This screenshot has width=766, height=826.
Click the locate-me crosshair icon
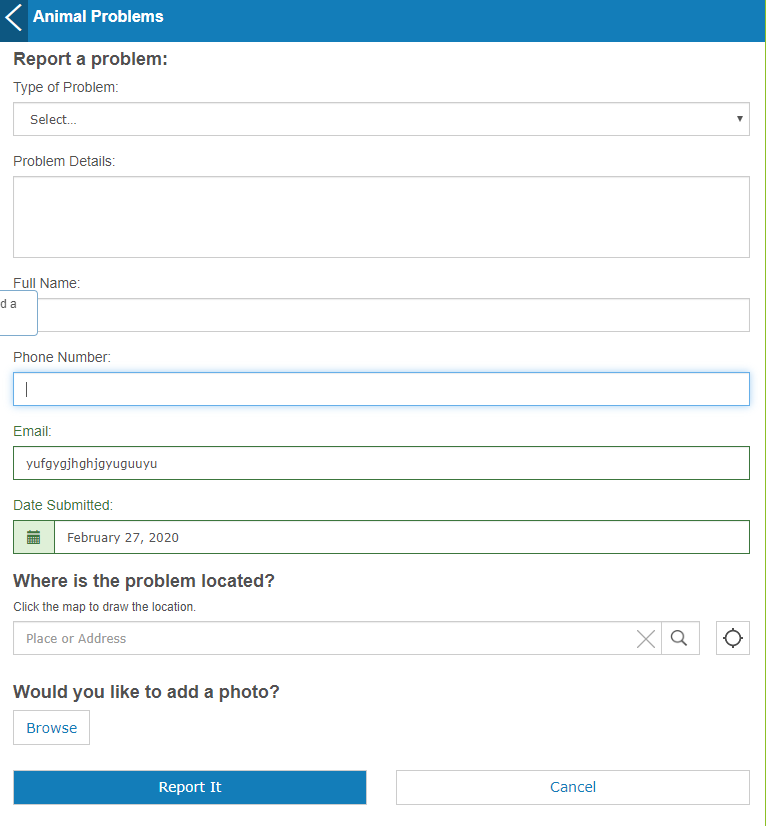pyautogui.click(x=733, y=638)
